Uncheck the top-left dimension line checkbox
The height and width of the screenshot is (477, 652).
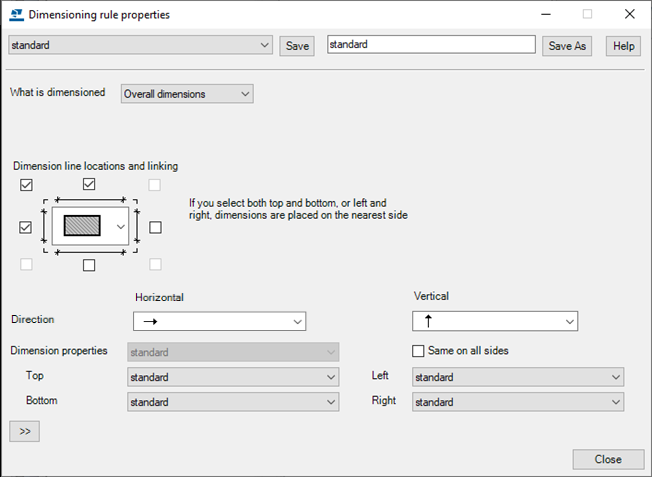pyautogui.click(x=27, y=185)
